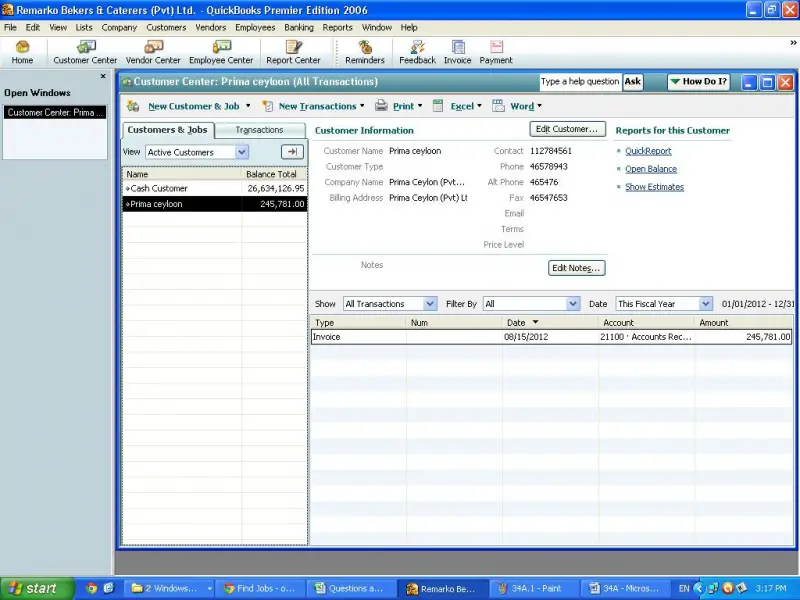This screenshot has height=600, width=800.
Task: Open the File menu
Action: pos(10,28)
